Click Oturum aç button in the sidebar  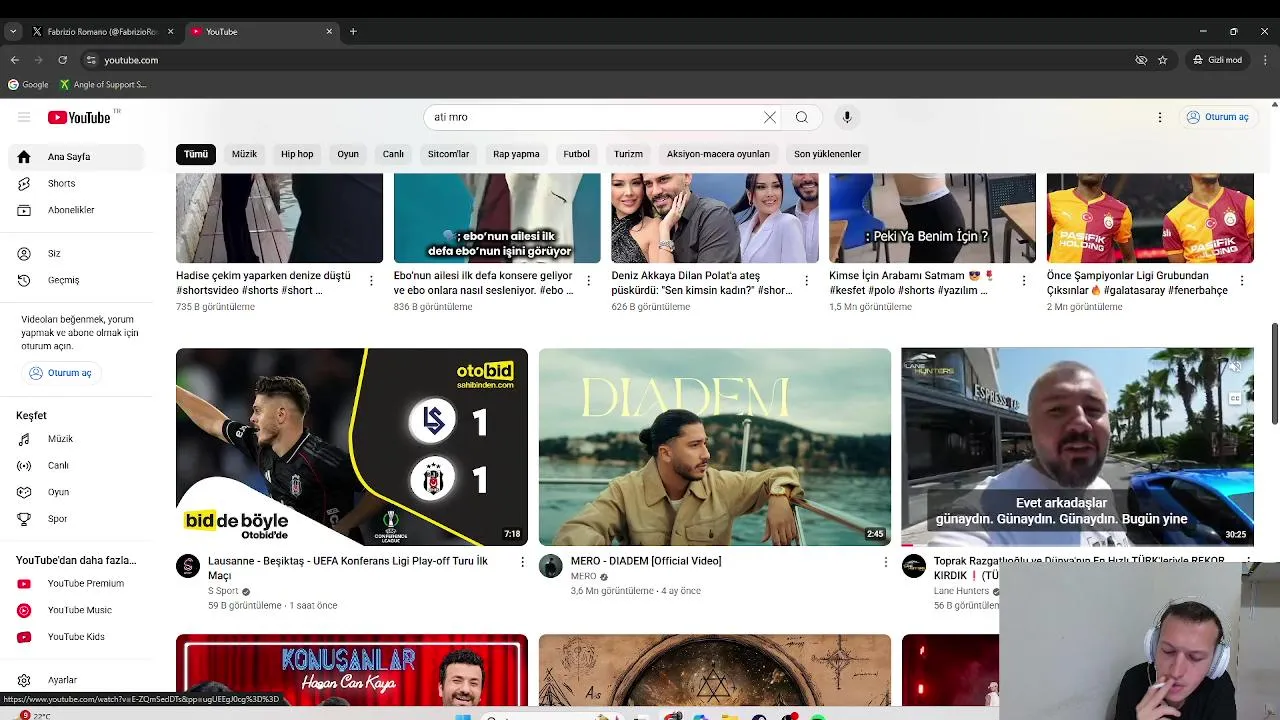pos(60,373)
